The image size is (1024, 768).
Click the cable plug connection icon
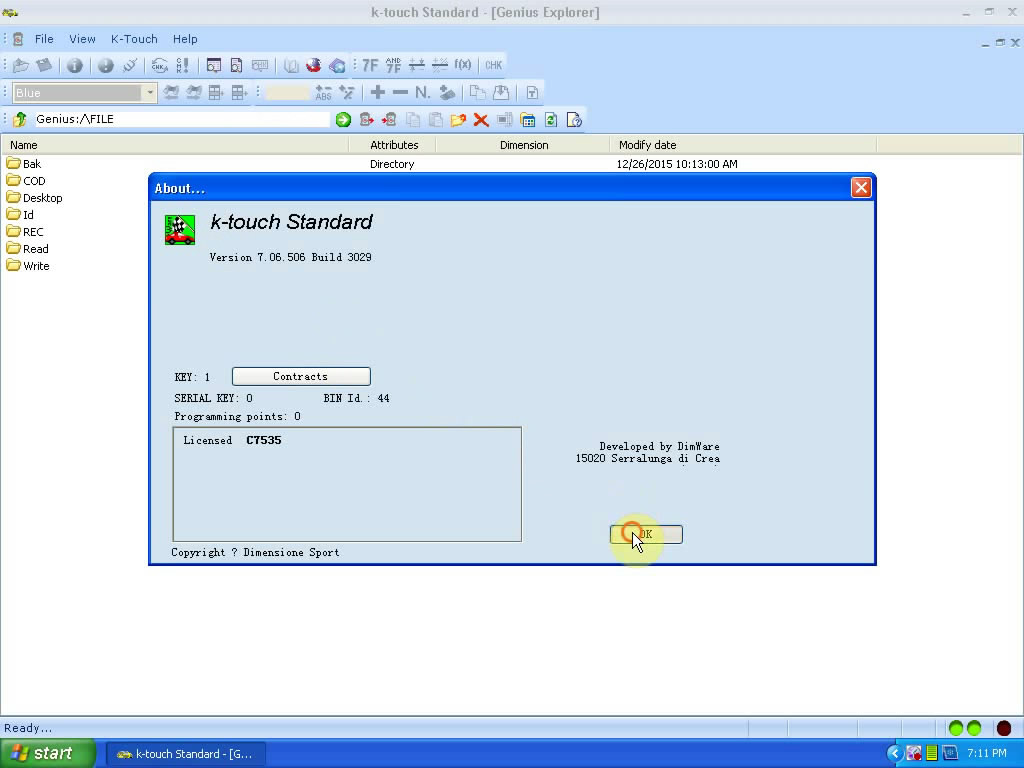[129, 65]
